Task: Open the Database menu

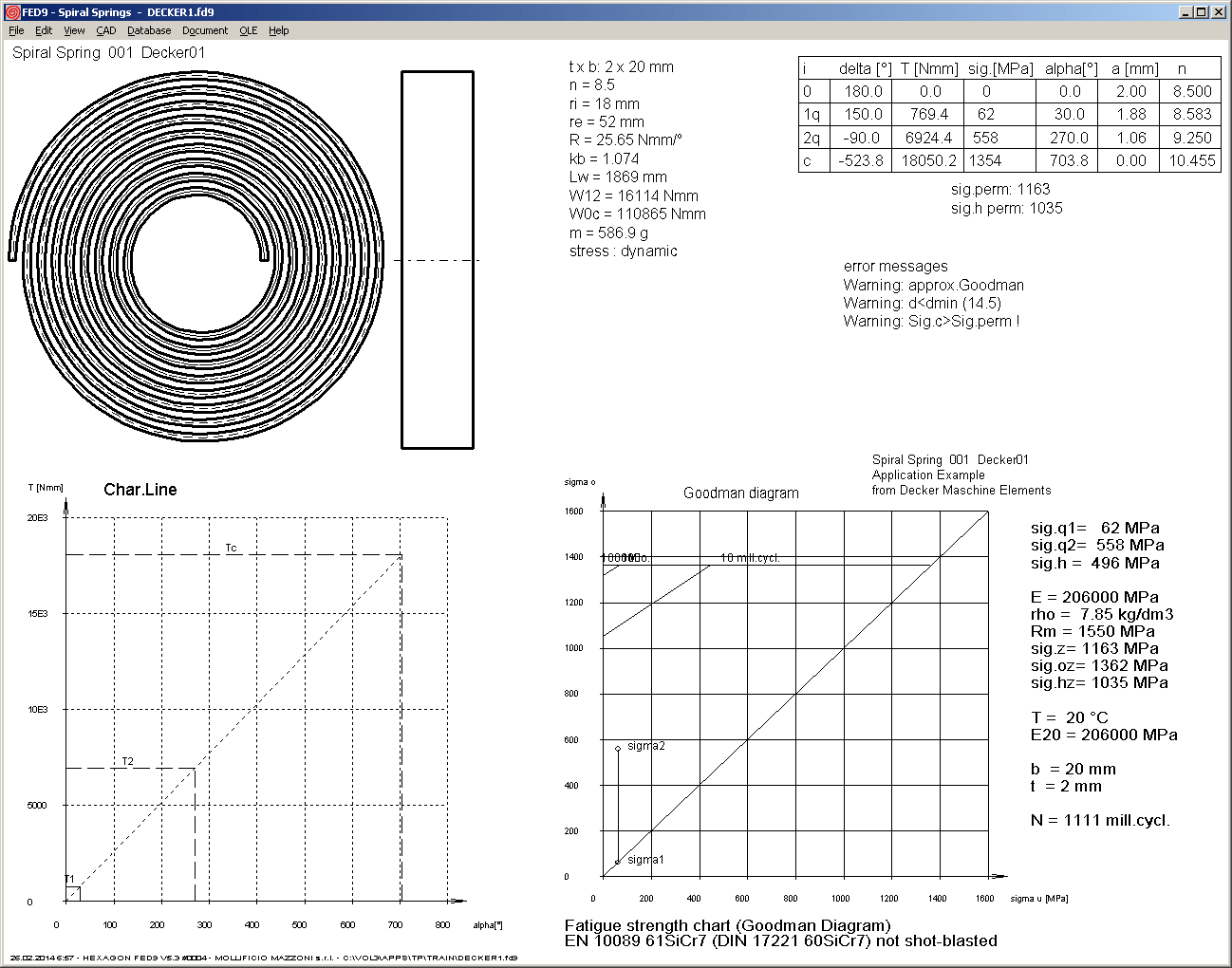Action: tap(149, 30)
